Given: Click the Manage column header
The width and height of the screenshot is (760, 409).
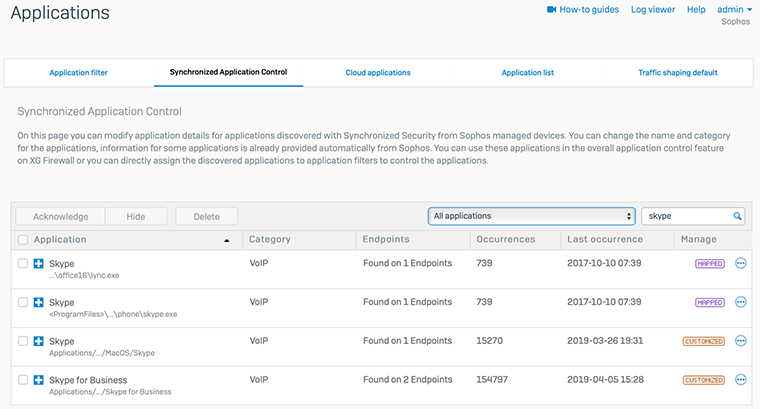Looking at the screenshot, I should click(698, 239).
